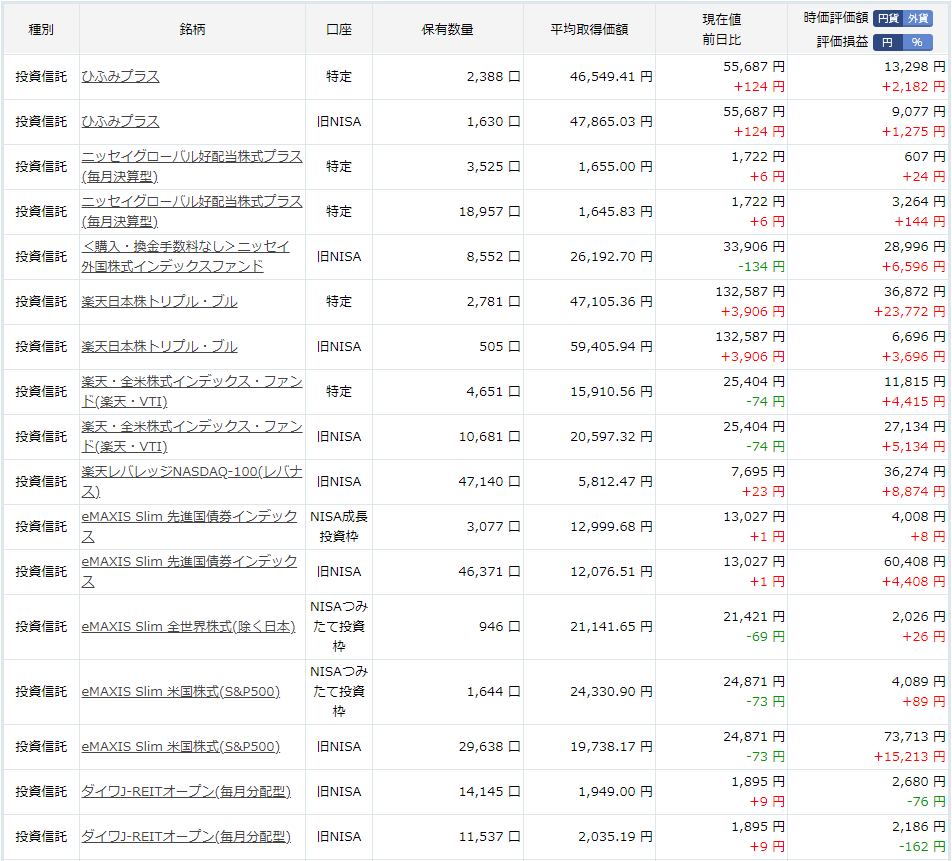Select valuation amount 60,408 円
952x861 pixels.
914,562
